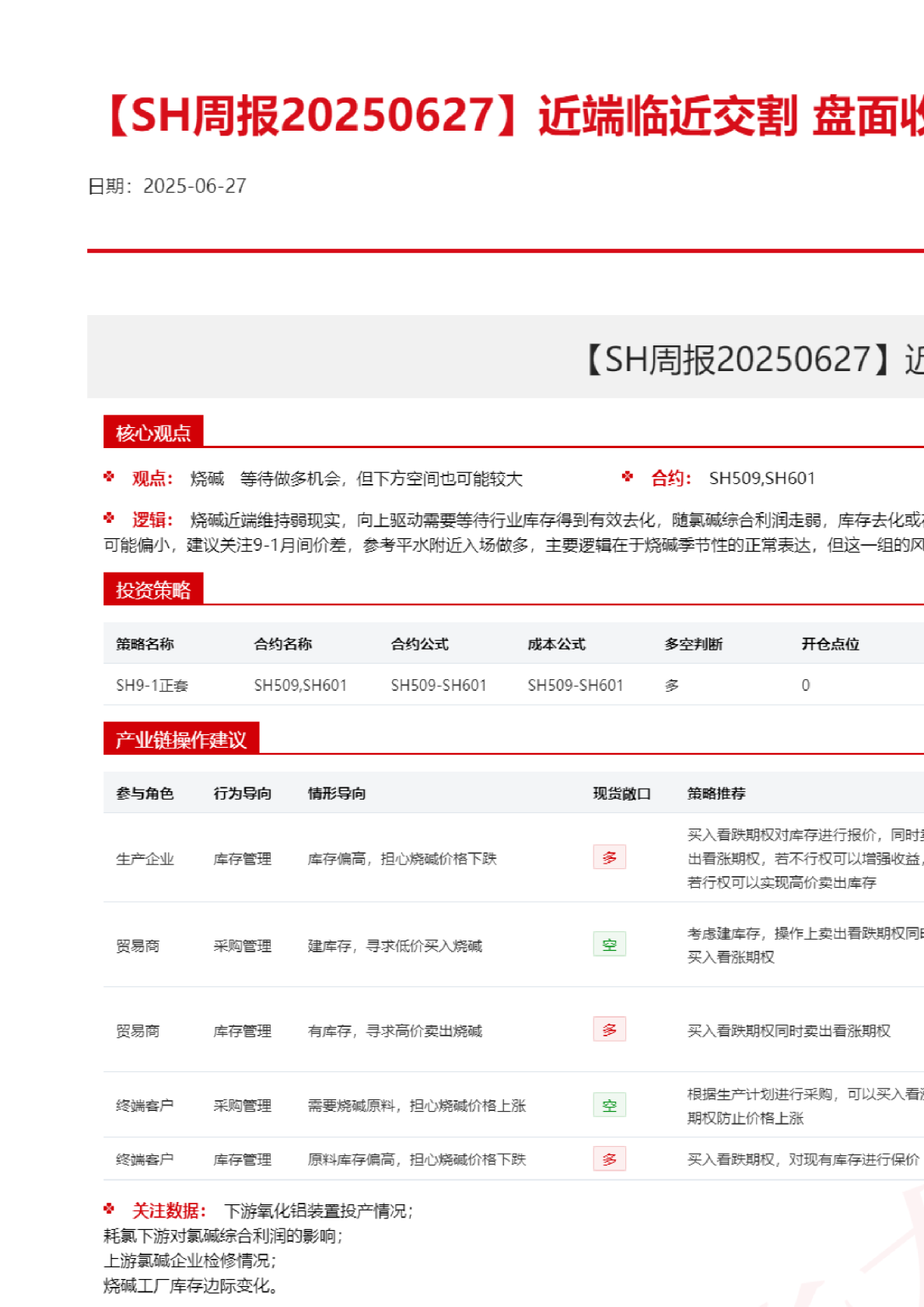Click the 多 badge for 有库存 trader row
Image resolution: width=924 pixels, height=1307 pixels.
pyautogui.click(x=609, y=1029)
